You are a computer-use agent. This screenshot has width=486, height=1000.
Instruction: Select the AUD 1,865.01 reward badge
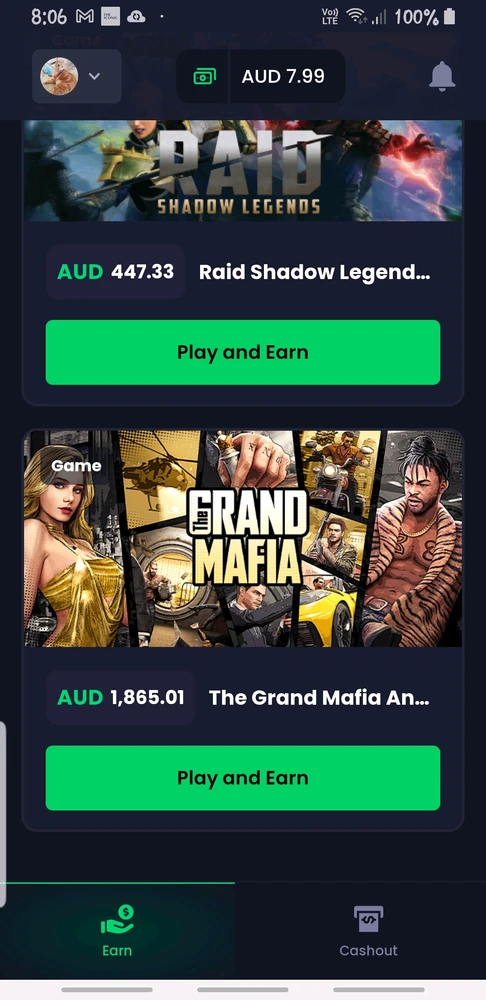[x=121, y=697]
